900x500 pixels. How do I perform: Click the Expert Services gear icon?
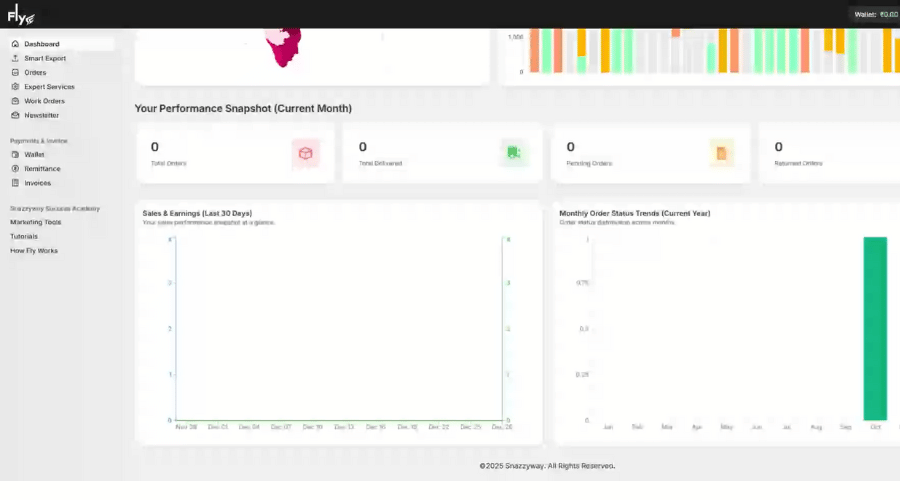coord(15,87)
